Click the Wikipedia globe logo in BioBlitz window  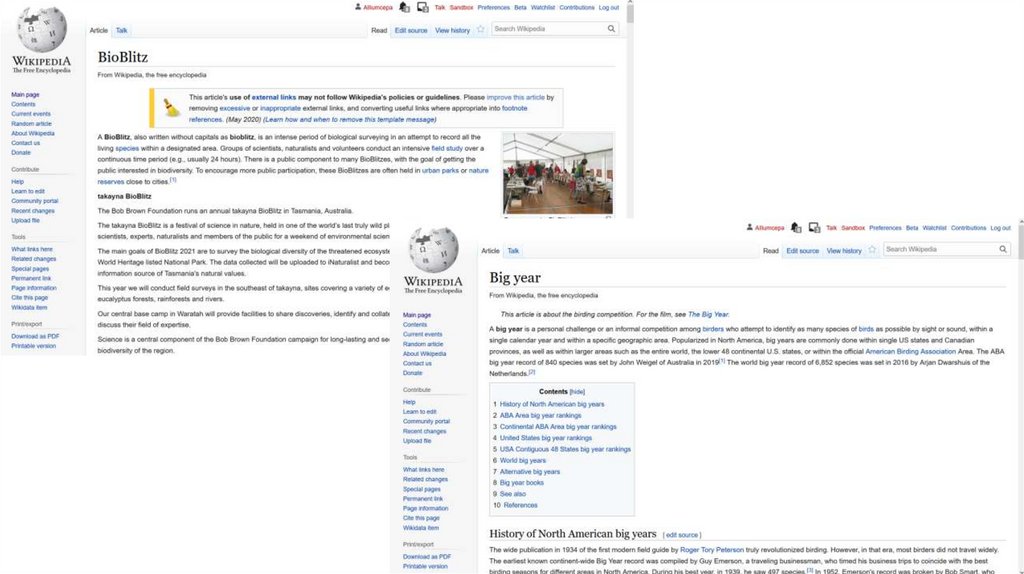pyautogui.click(x=41, y=29)
